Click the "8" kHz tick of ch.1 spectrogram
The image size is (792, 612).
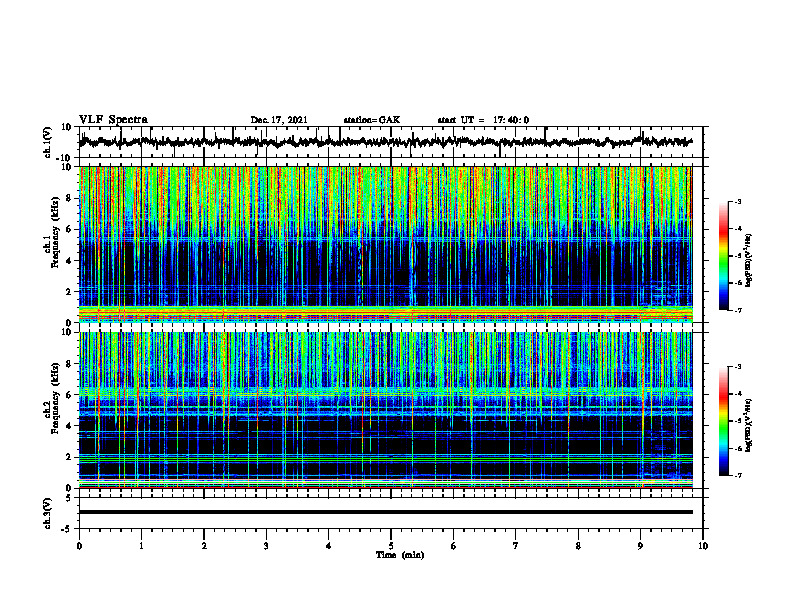coord(69,198)
